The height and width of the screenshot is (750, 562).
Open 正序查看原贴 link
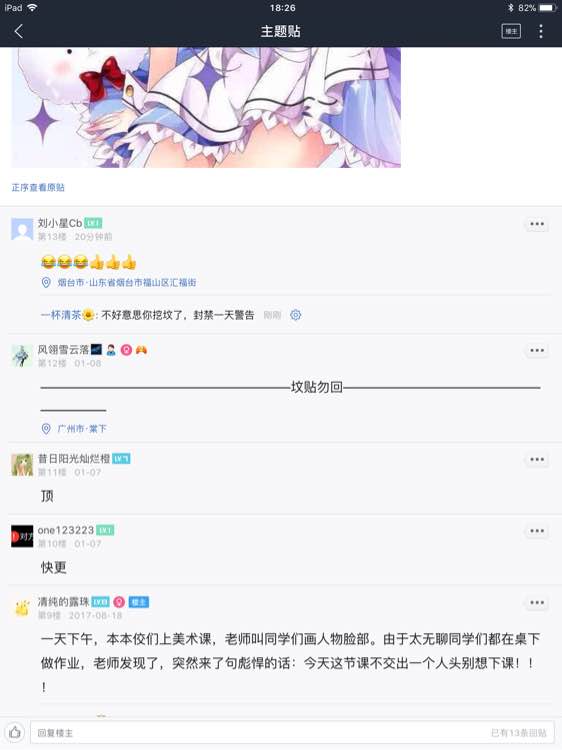coord(38,188)
